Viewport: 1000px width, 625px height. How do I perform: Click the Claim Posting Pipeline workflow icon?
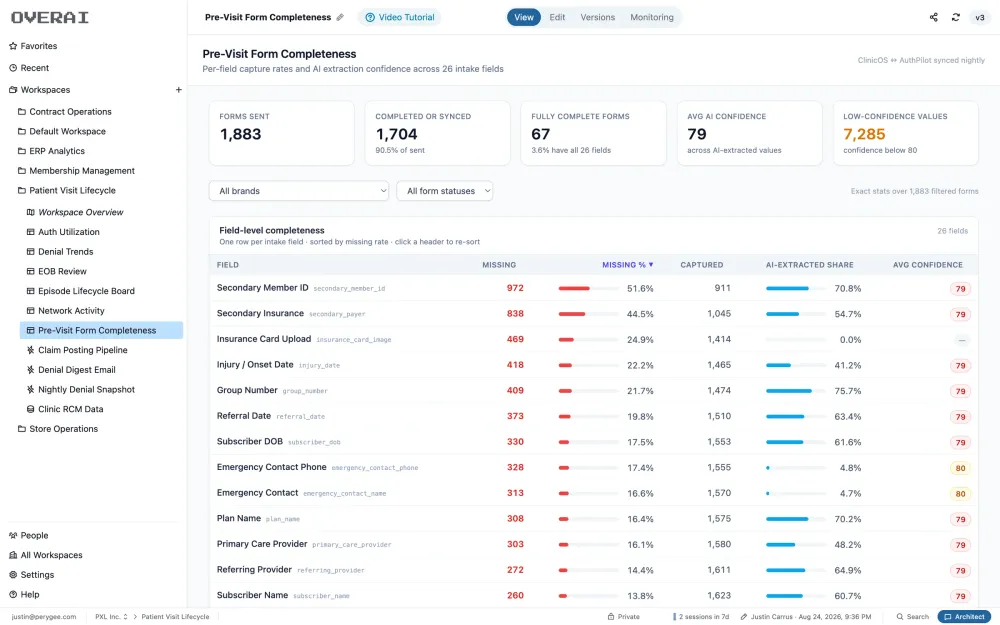[x=31, y=350]
